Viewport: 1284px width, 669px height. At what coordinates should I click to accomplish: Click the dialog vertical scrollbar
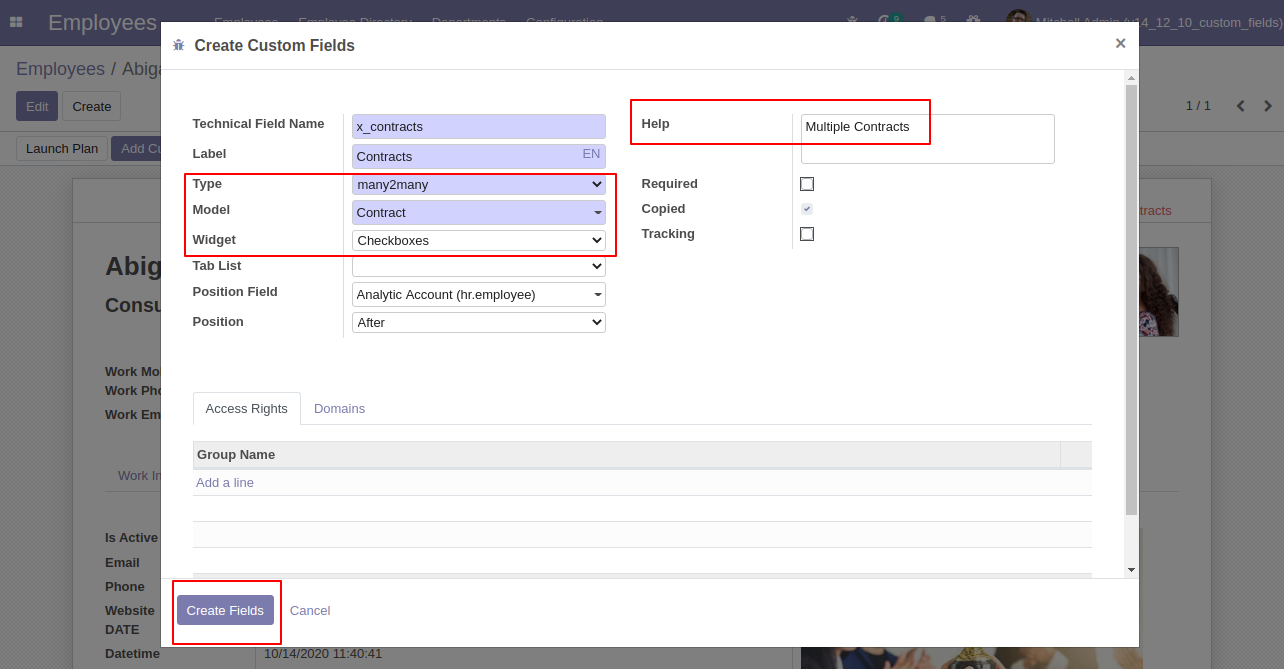(x=1131, y=300)
